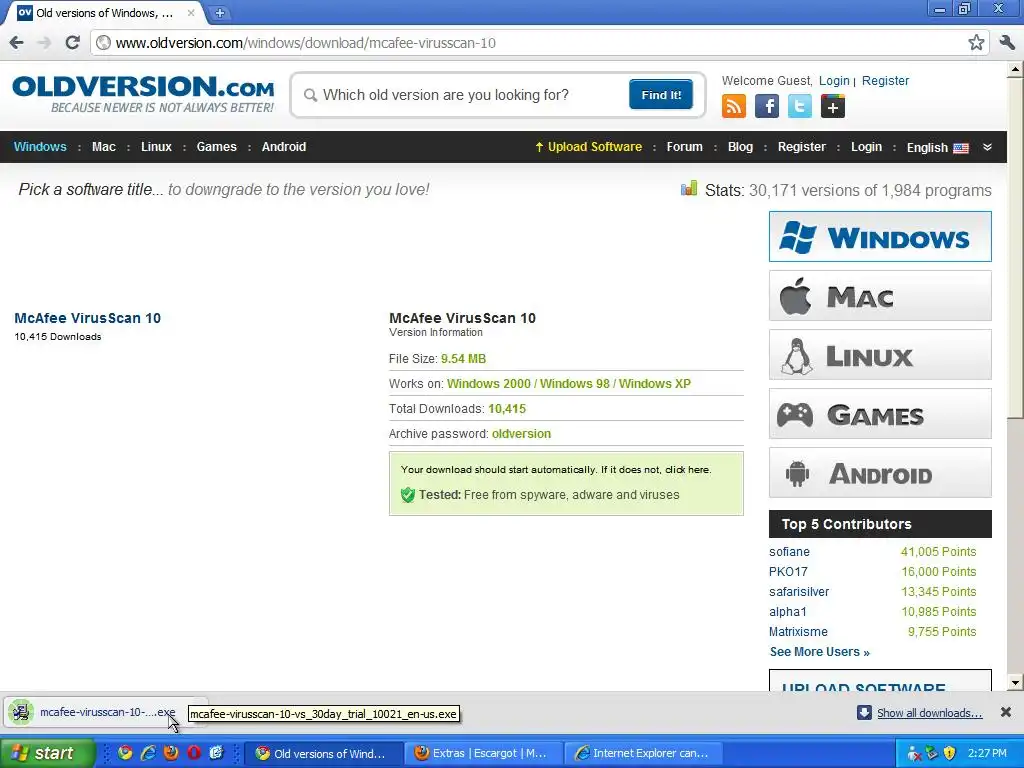
Task: Go back using the browser back arrow
Action: click(x=16, y=43)
